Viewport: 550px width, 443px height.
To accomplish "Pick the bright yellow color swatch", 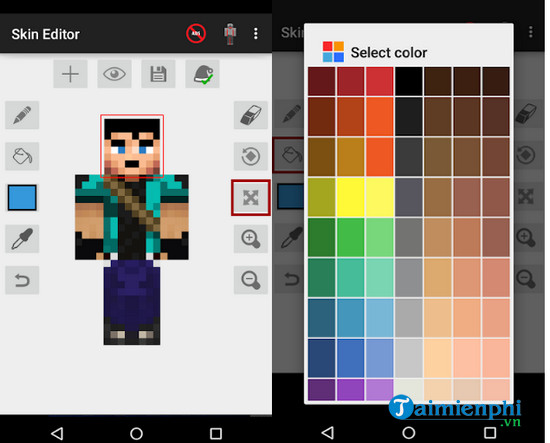I will click(350, 197).
